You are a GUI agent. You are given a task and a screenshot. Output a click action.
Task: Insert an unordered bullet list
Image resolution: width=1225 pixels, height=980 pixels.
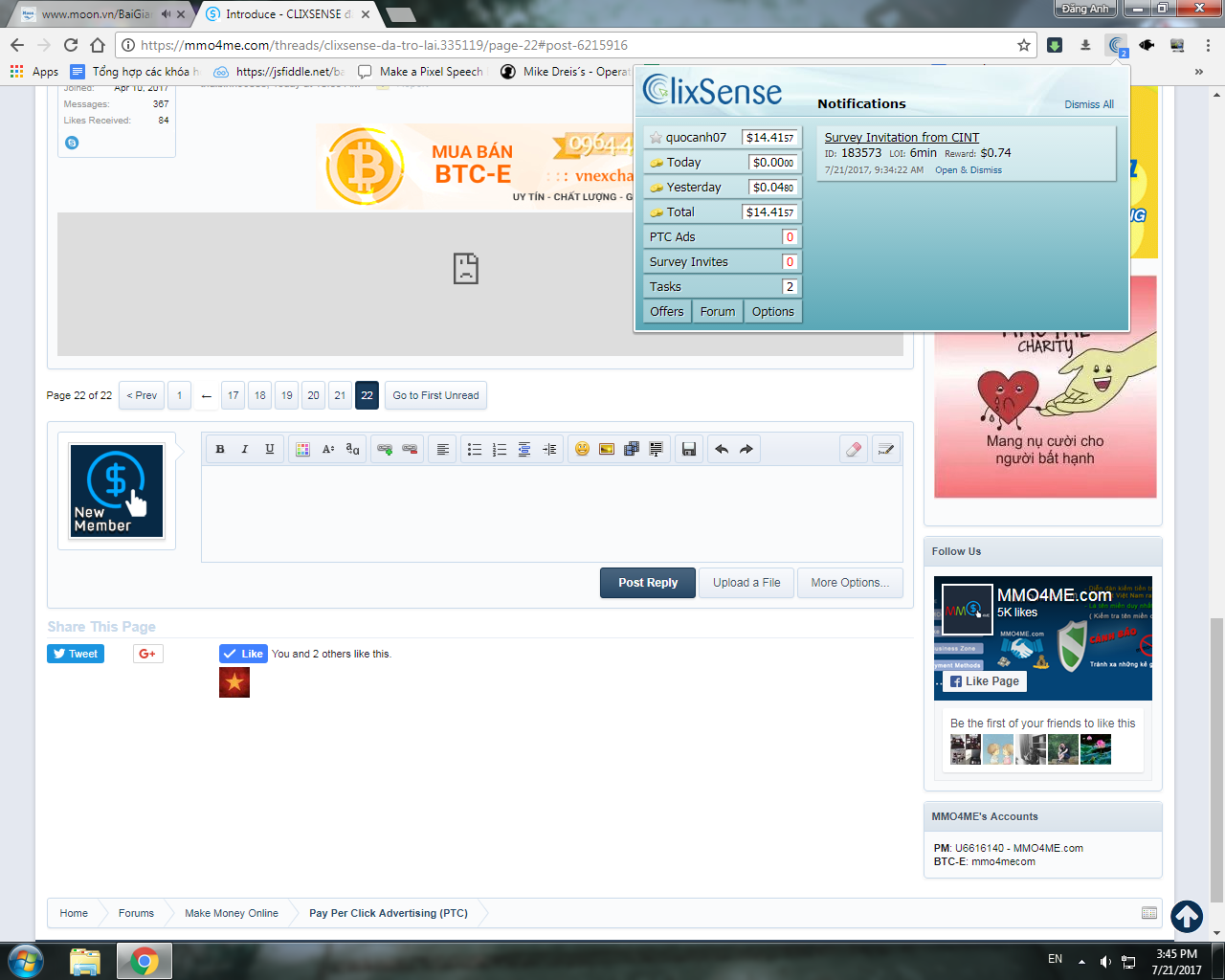pyautogui.click(x=475, y=449)
